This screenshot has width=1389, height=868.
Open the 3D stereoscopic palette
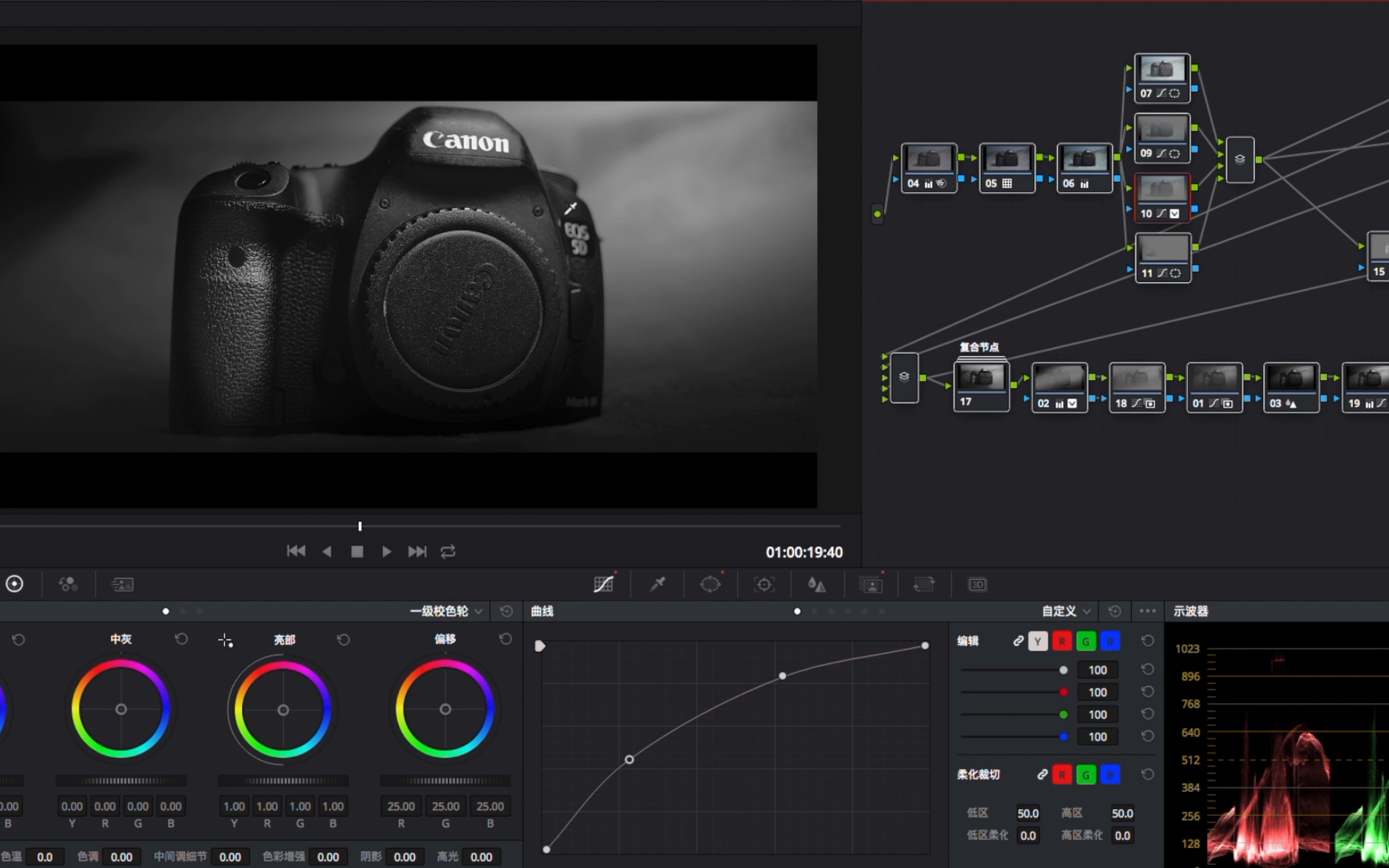tap(978, 584)
